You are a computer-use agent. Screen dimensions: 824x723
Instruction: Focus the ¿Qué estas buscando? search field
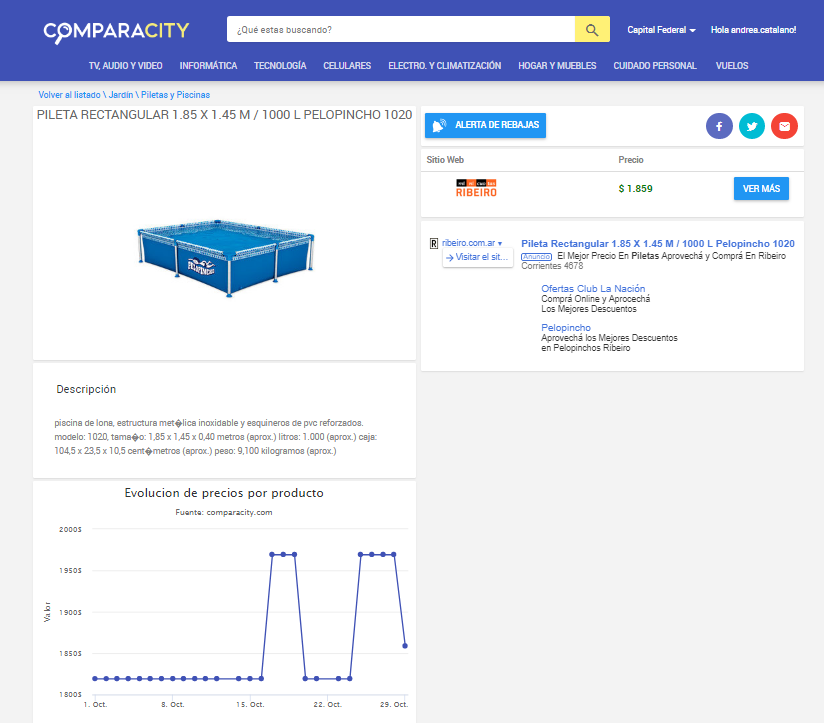tap(401, 29)
